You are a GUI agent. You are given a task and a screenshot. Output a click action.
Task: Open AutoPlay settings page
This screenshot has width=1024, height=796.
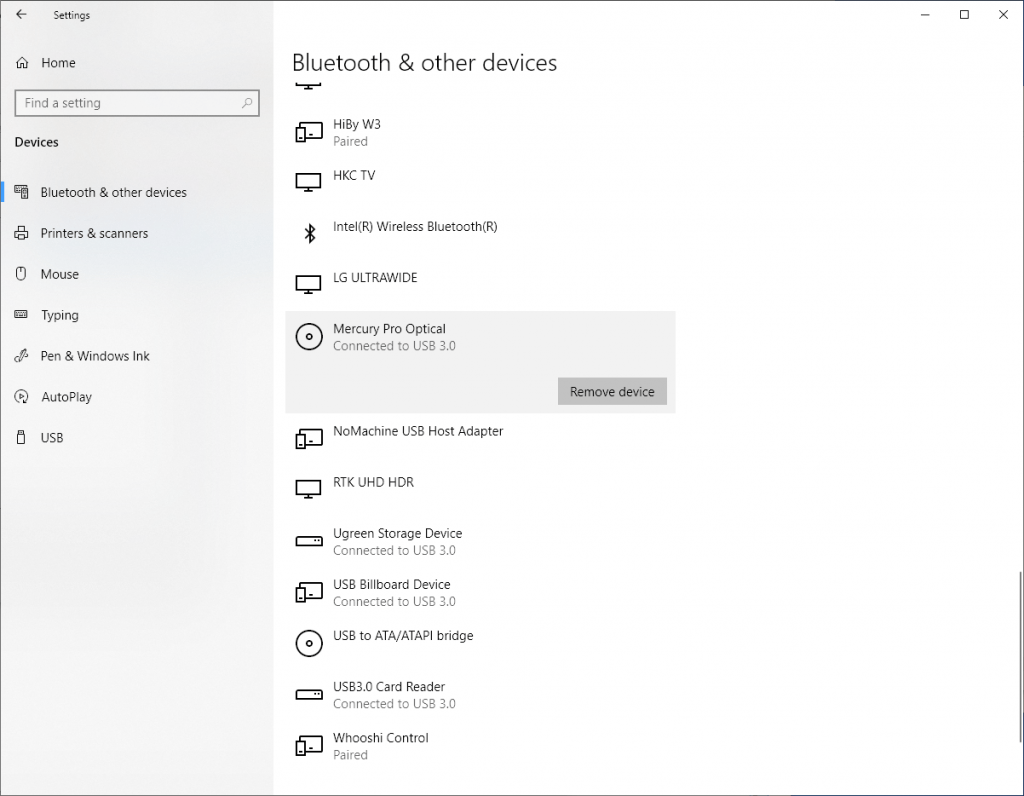136,396
